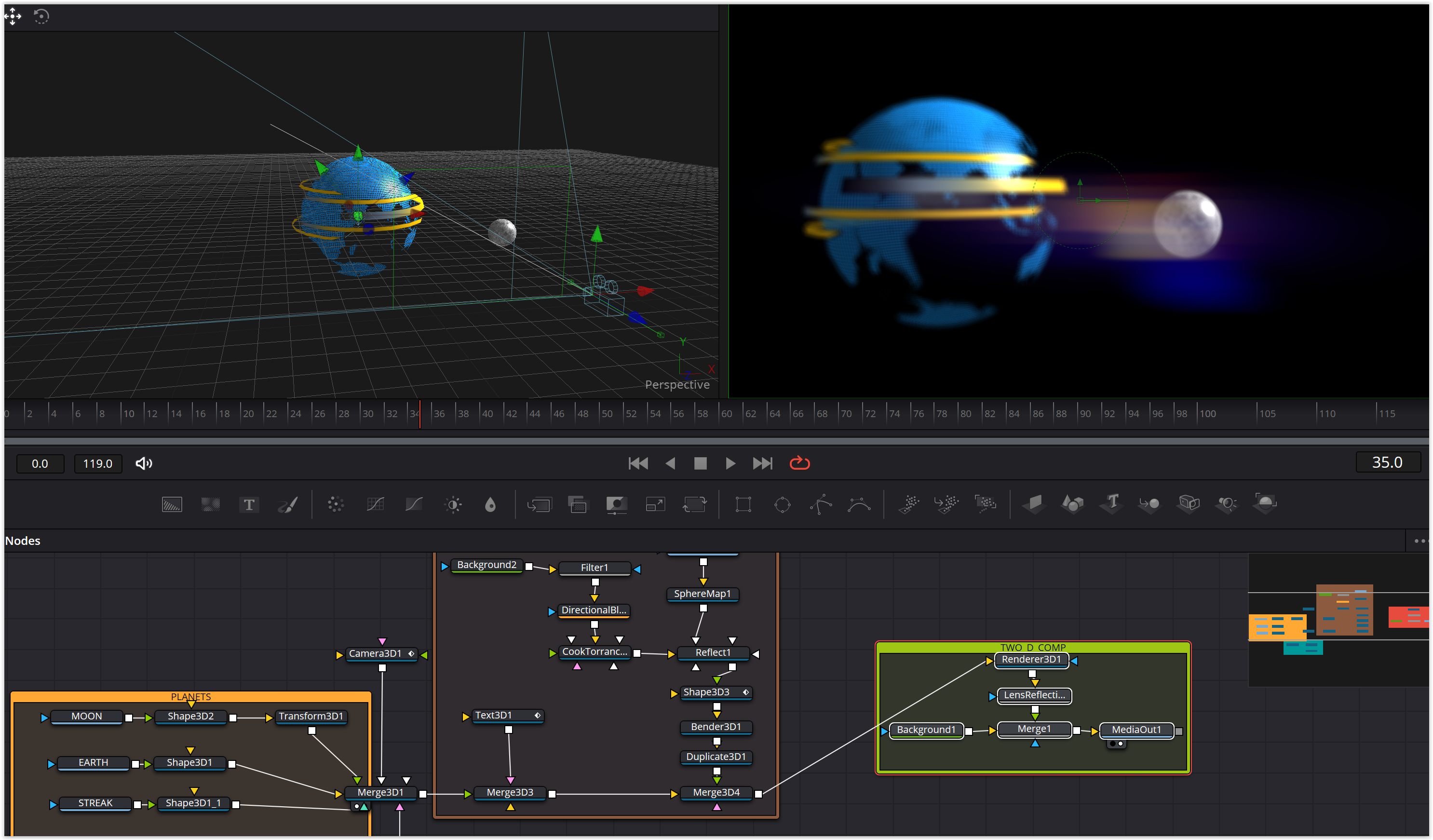
Task: Click the keyframe diamond on the Shape3D3 node
Action: tap(745, 693)
